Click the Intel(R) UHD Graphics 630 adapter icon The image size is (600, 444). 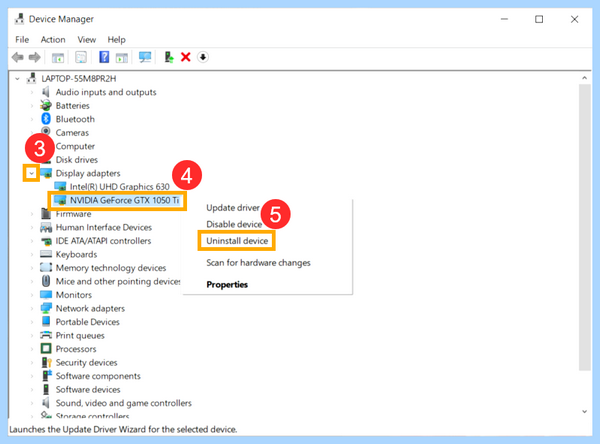click(60, 187)
